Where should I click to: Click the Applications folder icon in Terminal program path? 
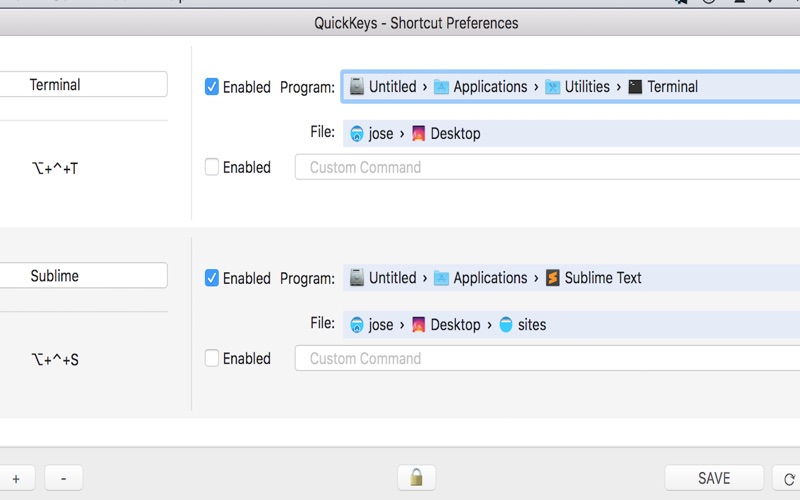[x=441, y=87]
